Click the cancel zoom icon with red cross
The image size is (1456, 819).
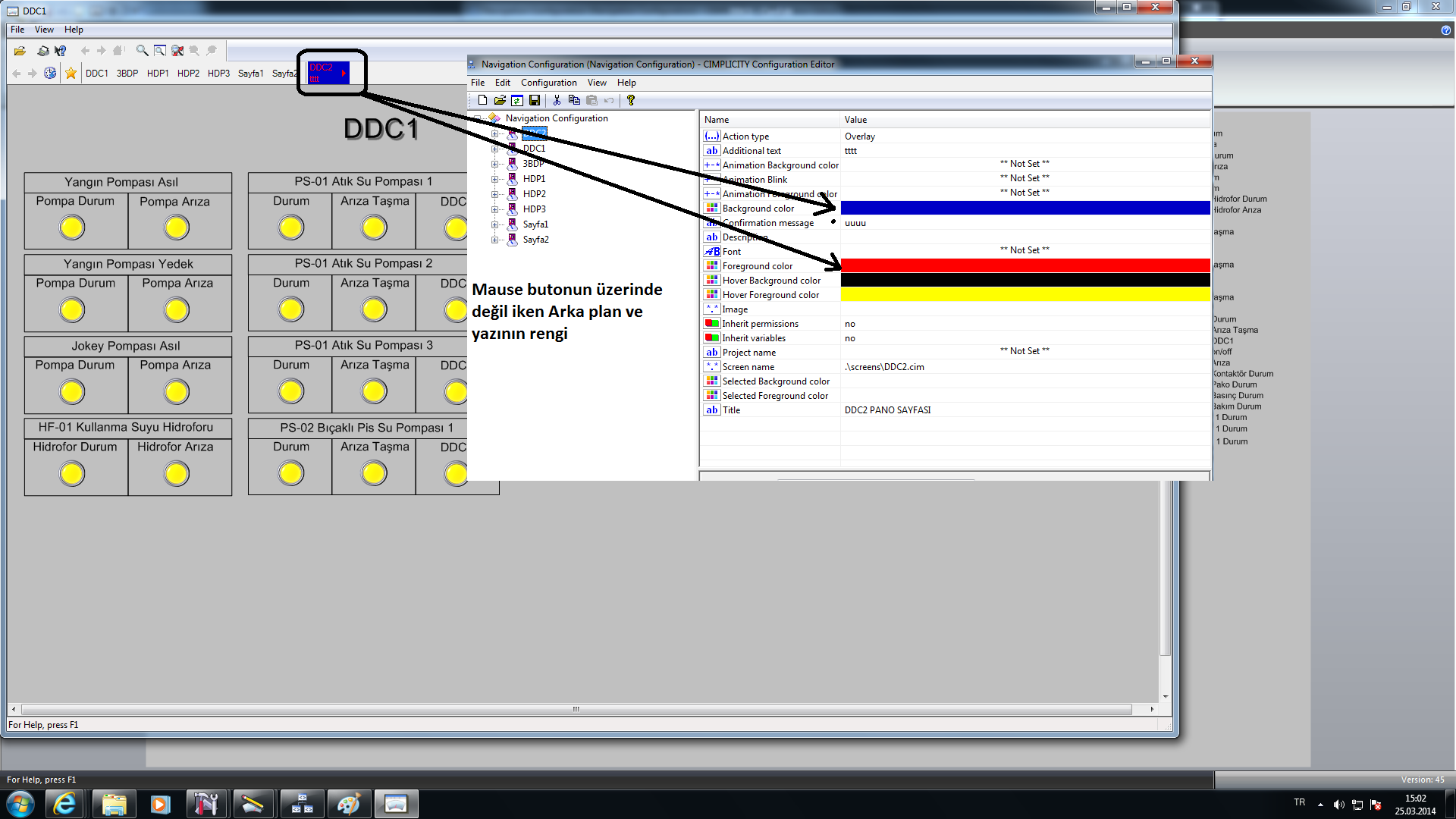pos(177,51)
